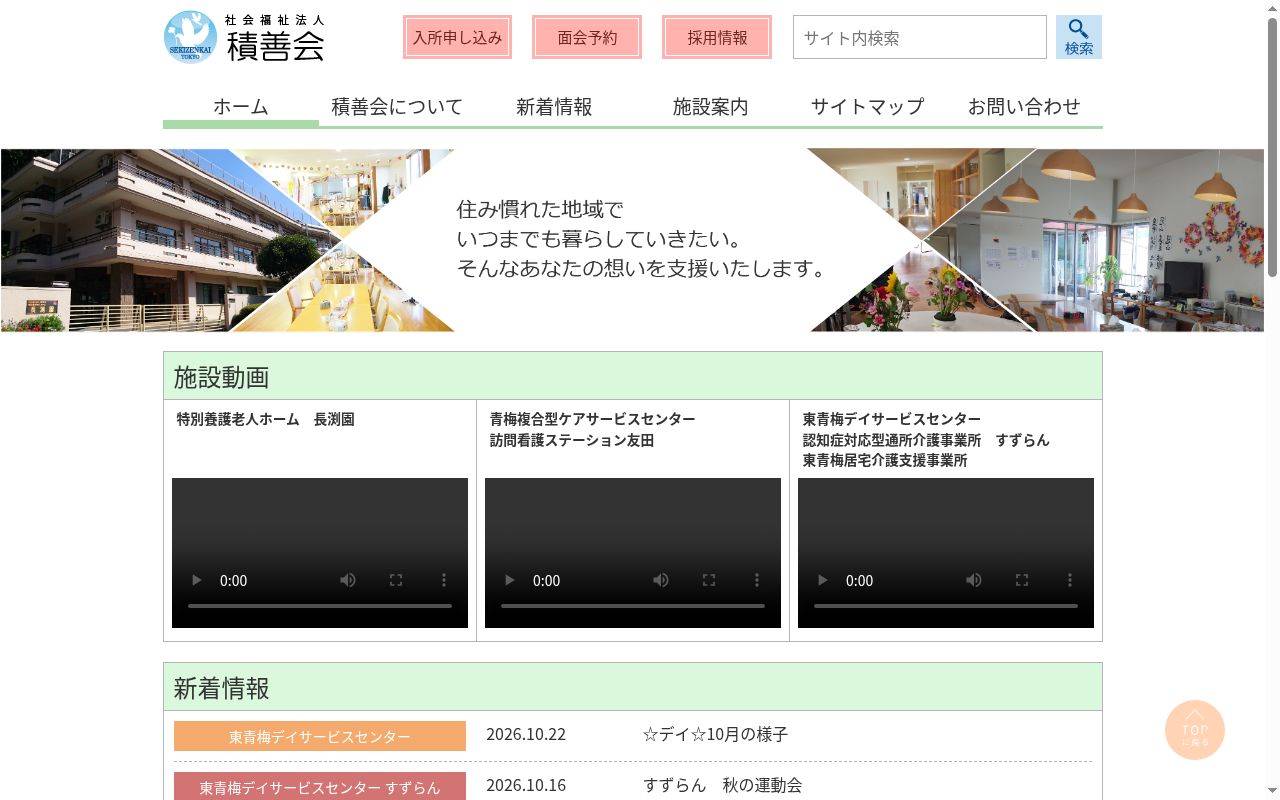Play the 訪問看護ステーション友田 video
Screen dimensions: 1280x800
(510, 580)
